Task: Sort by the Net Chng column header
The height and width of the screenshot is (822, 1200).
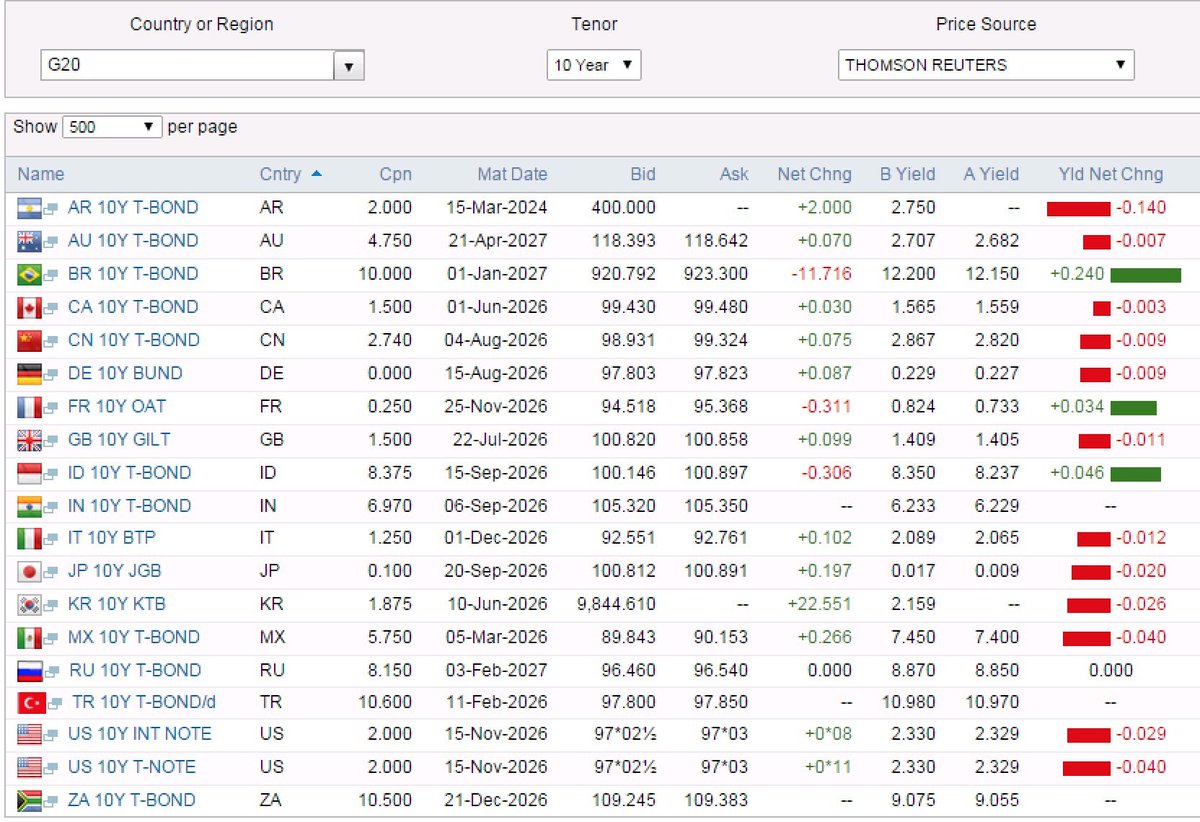Action: pyautogui.click(x=815, y=174)
